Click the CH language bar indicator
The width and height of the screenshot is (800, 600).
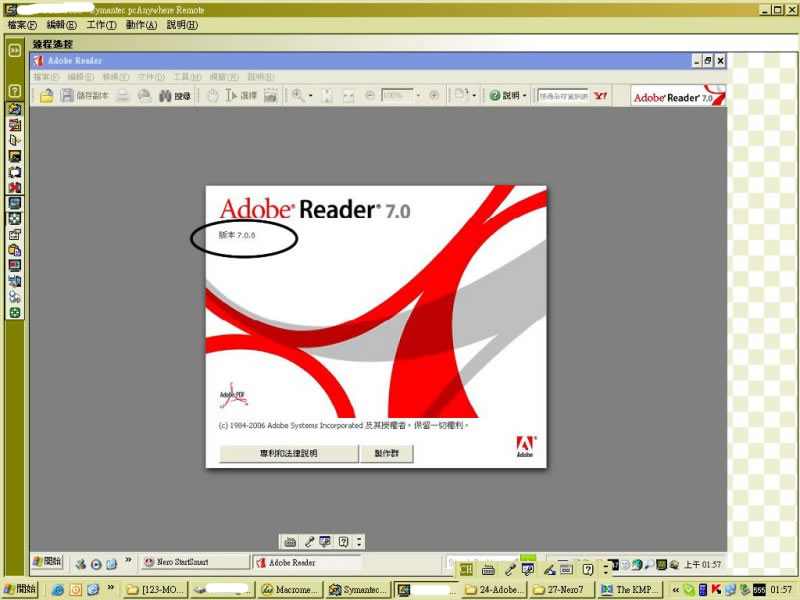click(x=466, y=569)
